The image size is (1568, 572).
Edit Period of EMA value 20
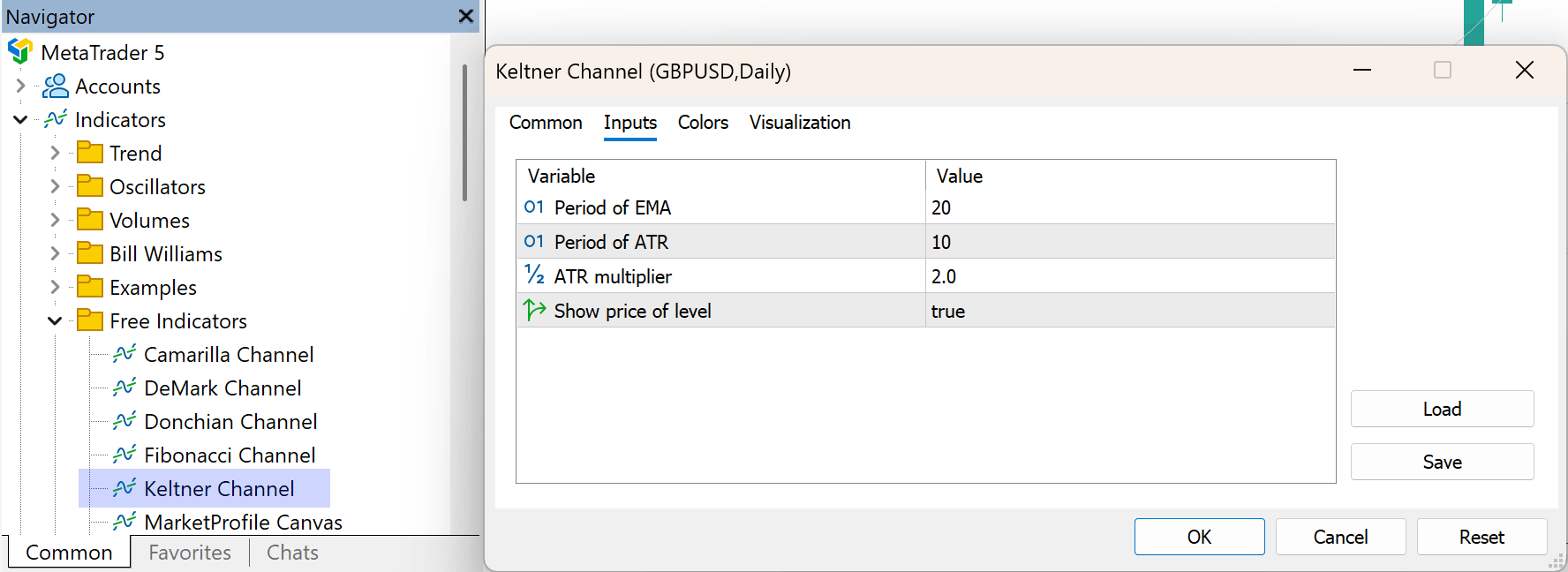1130,207
